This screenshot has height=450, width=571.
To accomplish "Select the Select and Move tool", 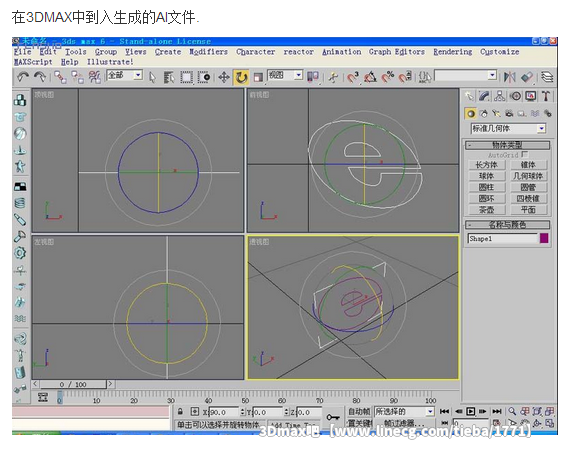I will click(x=224, y=77).
